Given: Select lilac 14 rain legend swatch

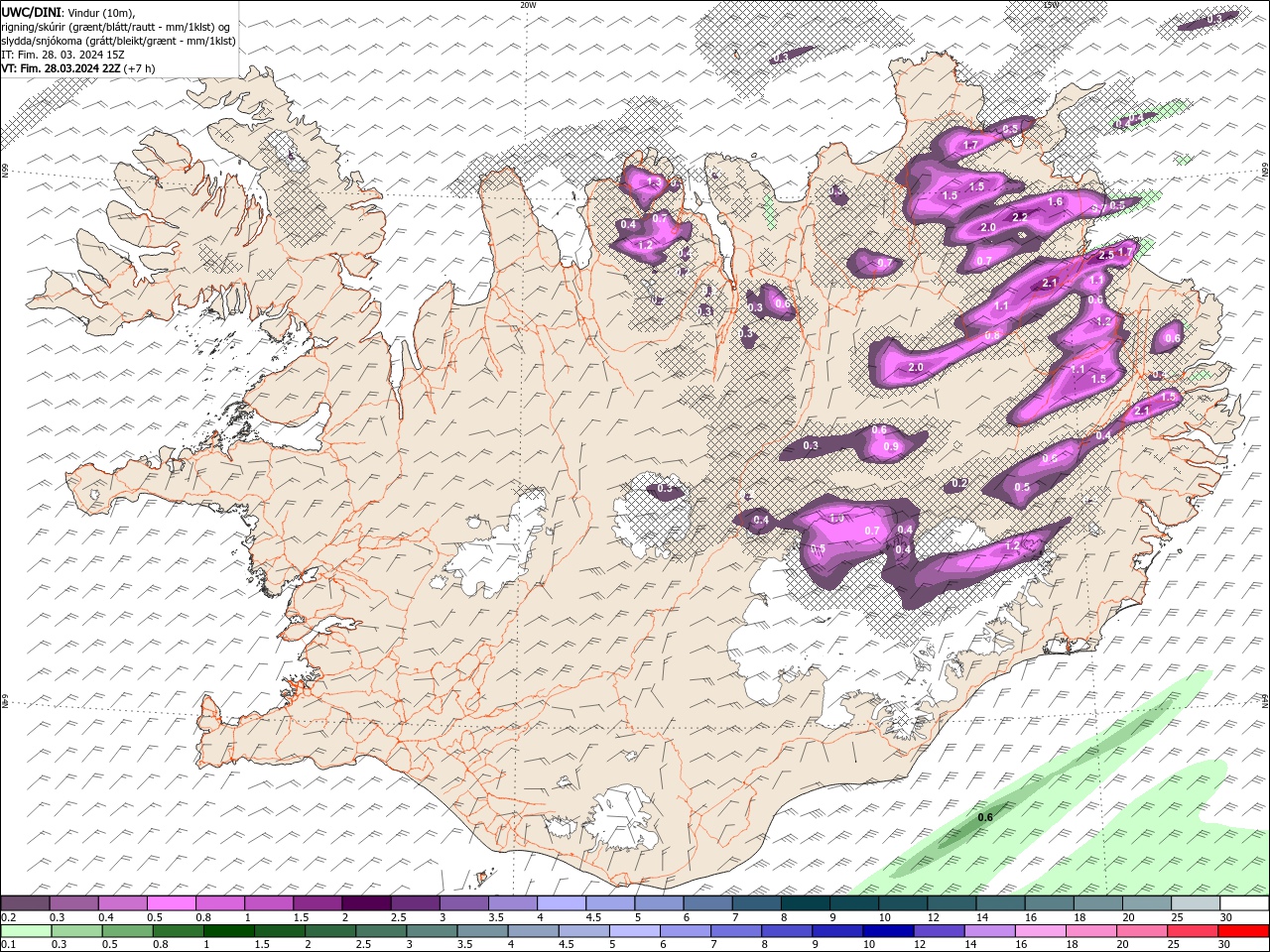Looking at the screenshot, I should [989, 931].
